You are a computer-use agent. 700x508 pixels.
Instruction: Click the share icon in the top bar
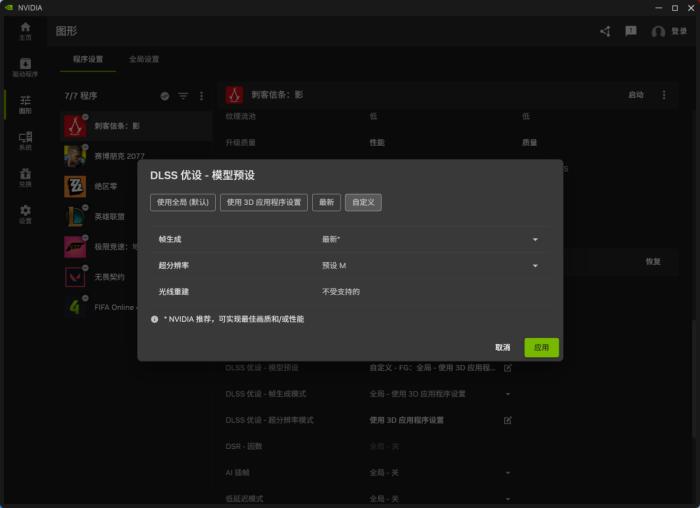[x=605, y=31]
